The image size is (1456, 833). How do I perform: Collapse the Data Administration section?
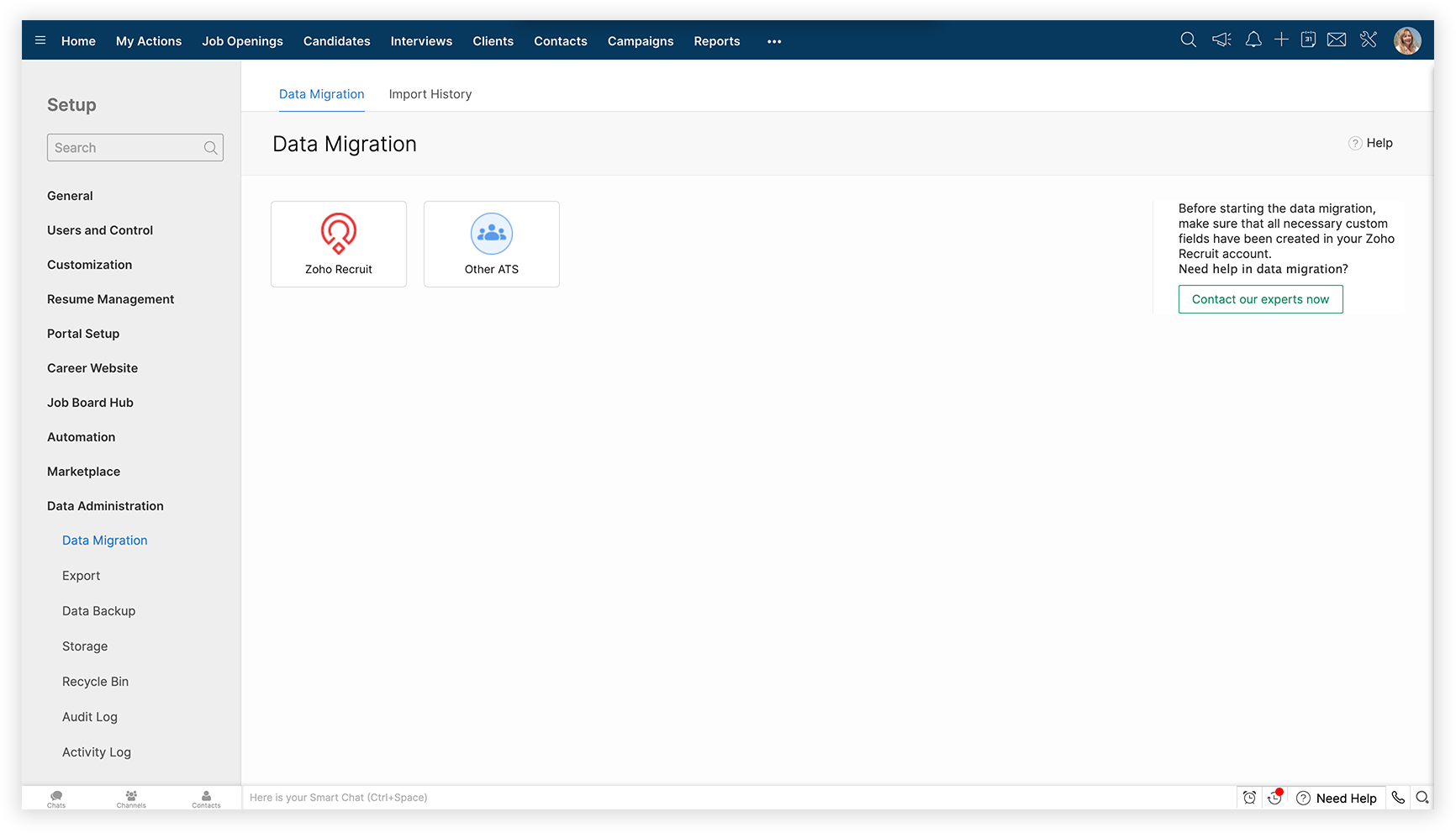(106, 506)
